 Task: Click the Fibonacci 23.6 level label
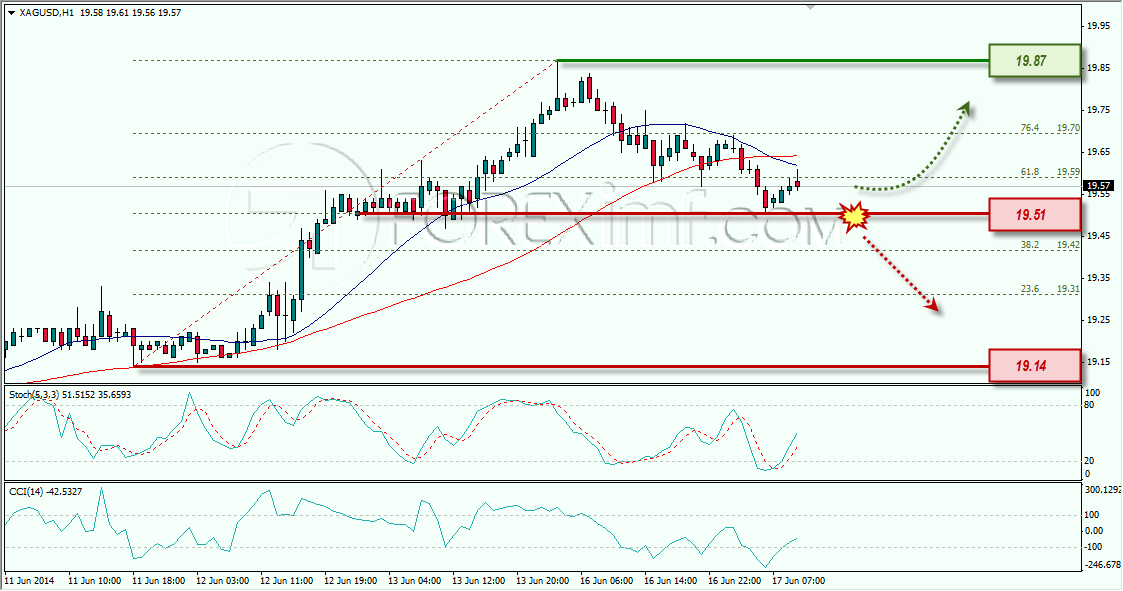tap(1029, 289)
